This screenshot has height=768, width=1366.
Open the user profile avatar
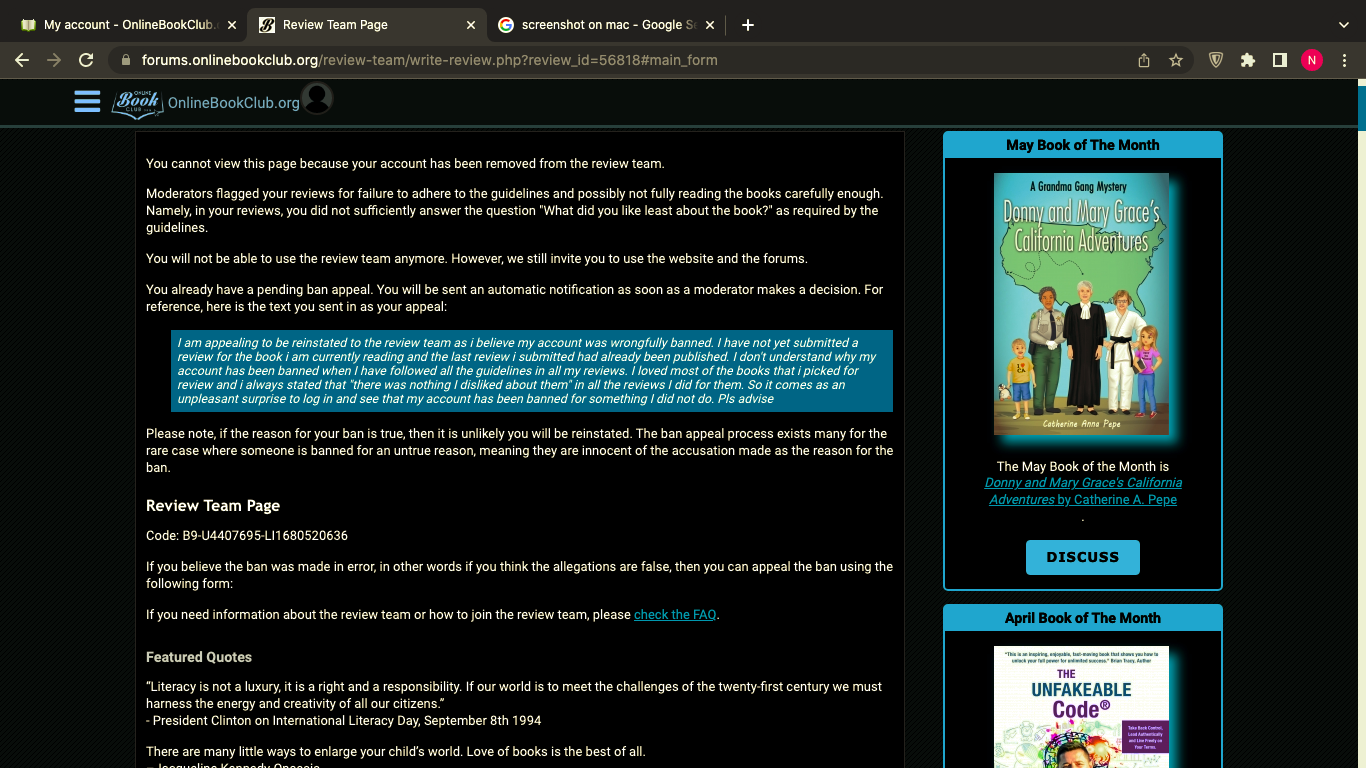click(317, 98)
